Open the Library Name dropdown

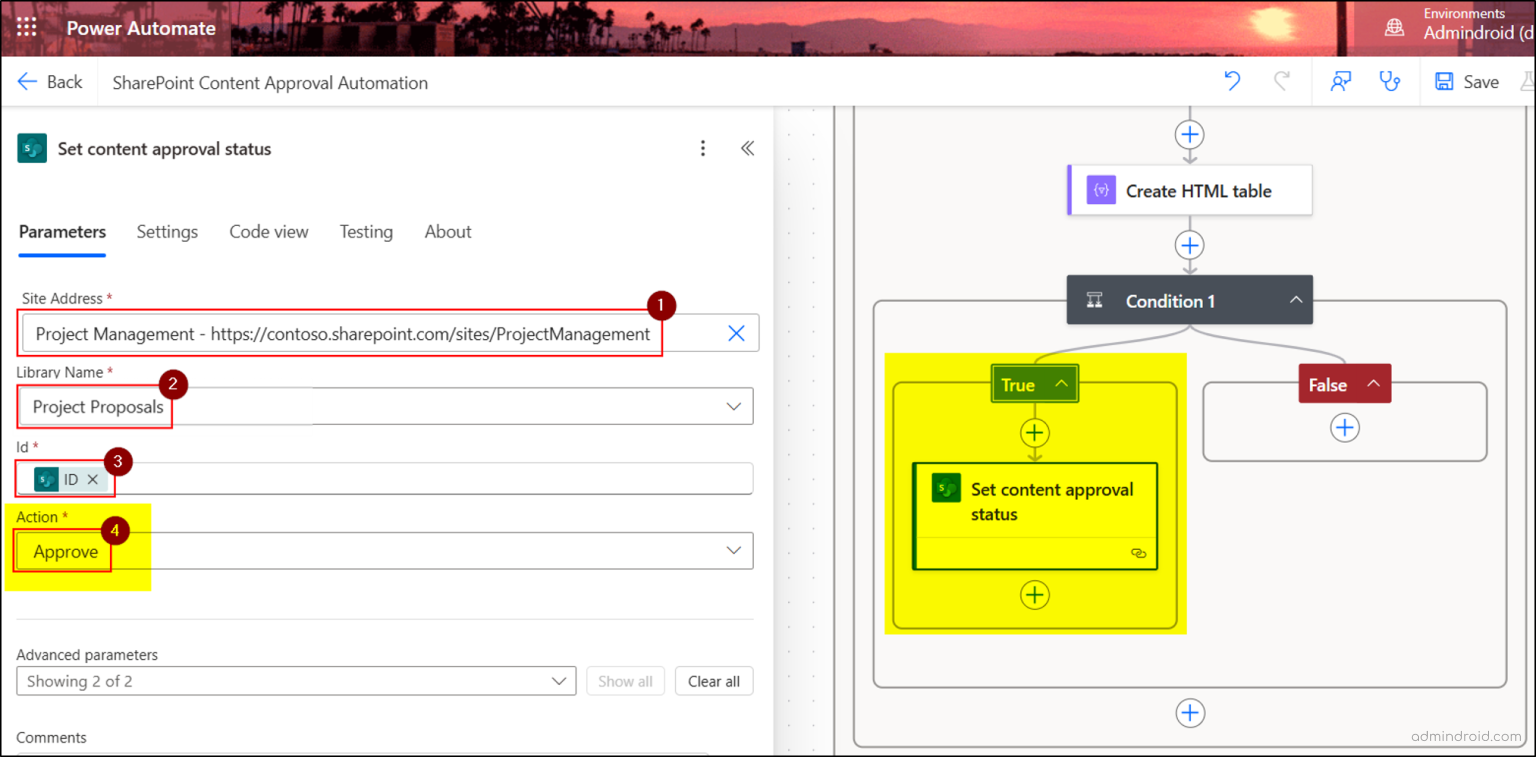pyautogui.click(x=733, y=406)
